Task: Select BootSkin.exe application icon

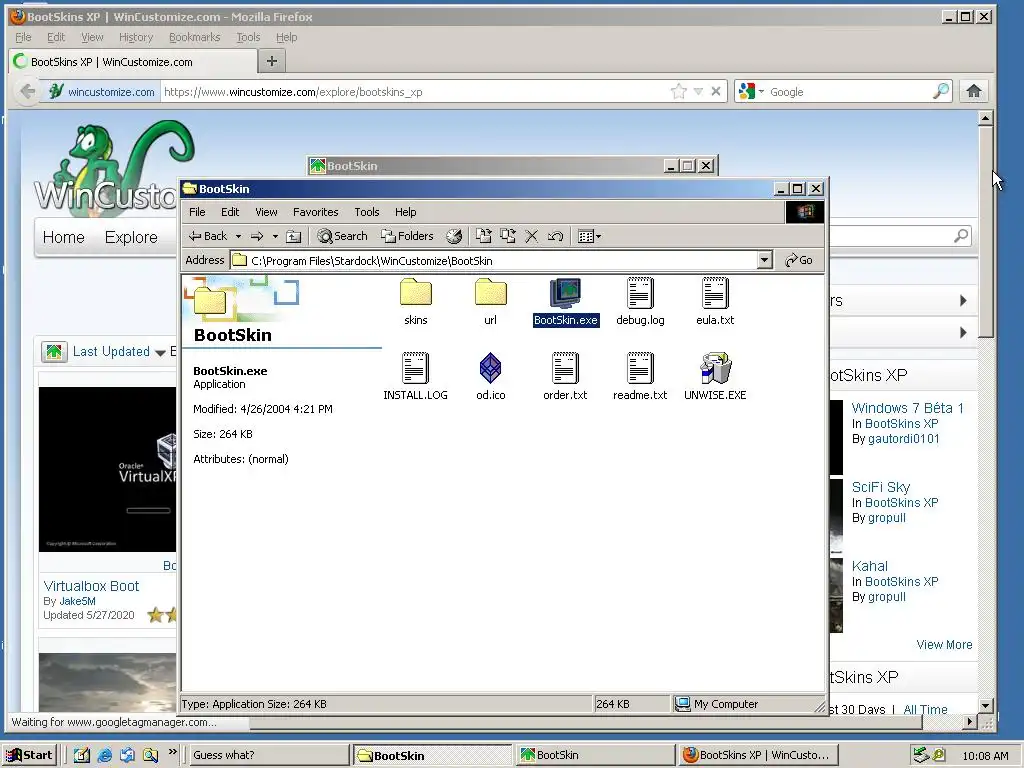Action: (x=566, y=302)
